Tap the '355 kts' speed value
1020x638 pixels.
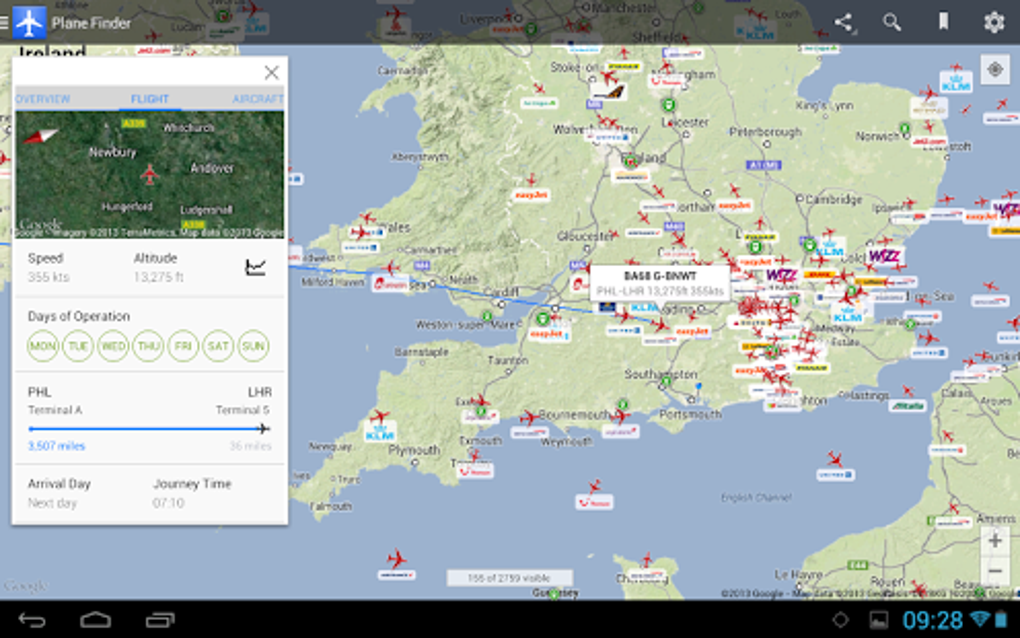point(49,277)
